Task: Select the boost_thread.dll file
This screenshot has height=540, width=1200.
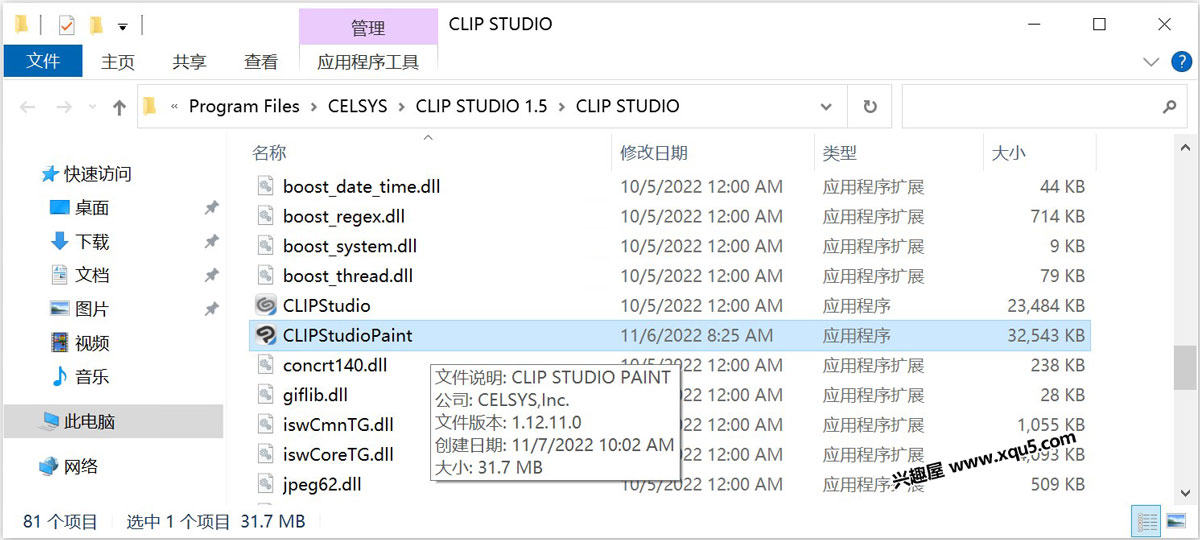Action: [x=348, y=276]
